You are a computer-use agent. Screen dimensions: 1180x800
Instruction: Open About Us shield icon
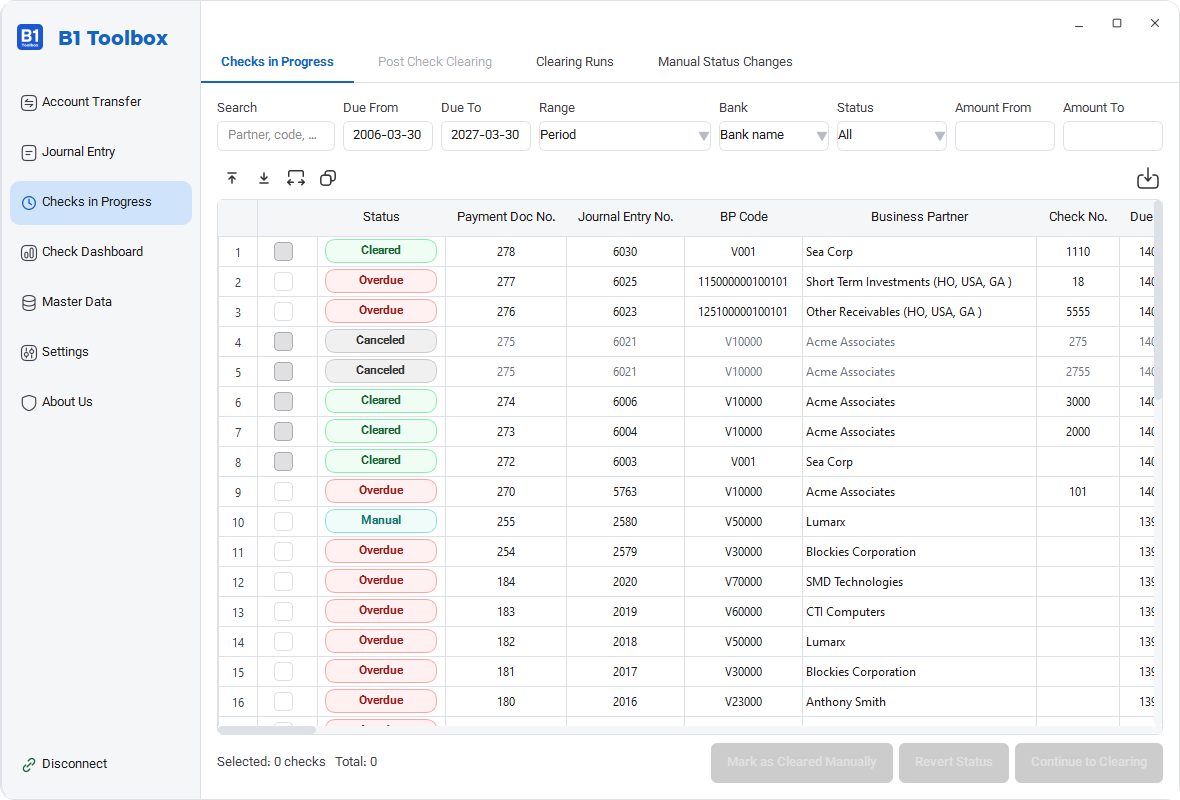(x=29, y=403)
